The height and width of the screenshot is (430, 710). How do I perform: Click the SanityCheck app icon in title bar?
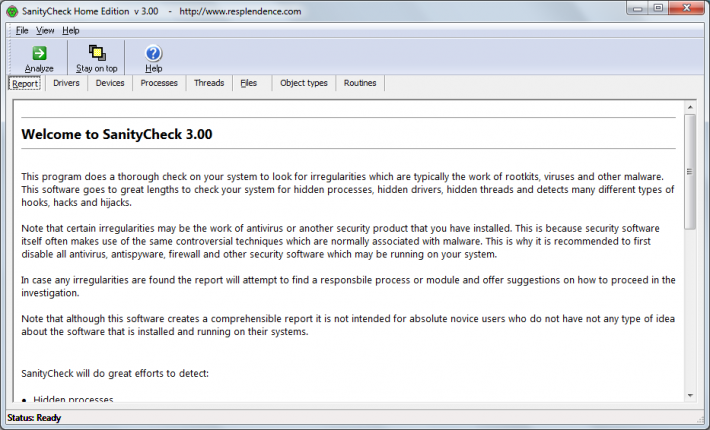(x=12, y=11)
